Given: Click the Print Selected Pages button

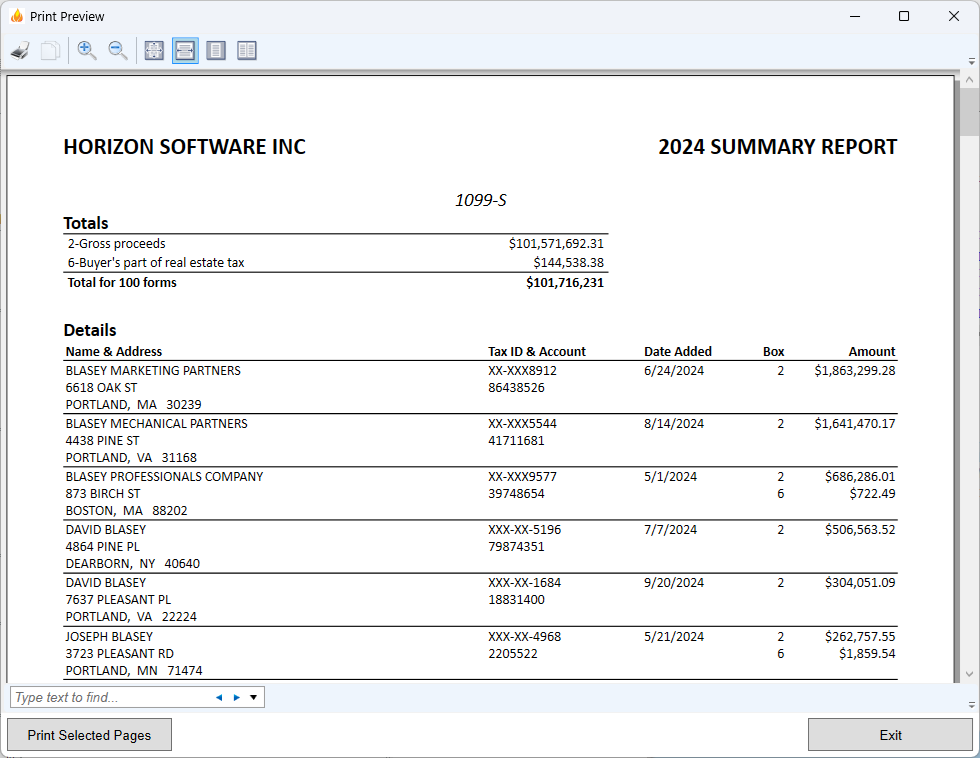Looking at the screenshot, I should point(89,735).
